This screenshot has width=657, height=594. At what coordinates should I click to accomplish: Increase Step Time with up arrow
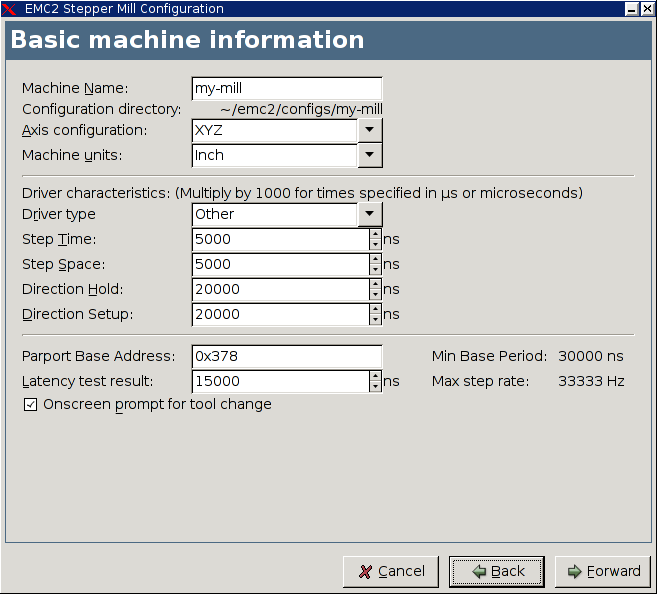(375, 234)
